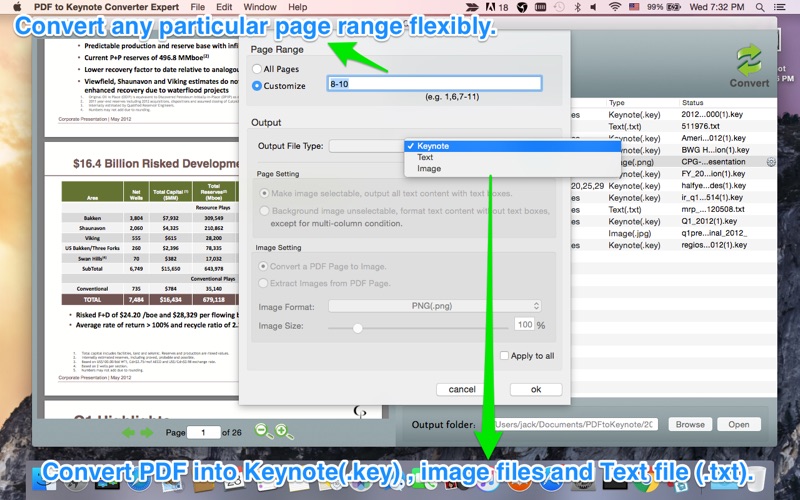Screen dimensions: 800x500
Task: Select the mrp_...120508.txt row
Action: coord(673,209)
